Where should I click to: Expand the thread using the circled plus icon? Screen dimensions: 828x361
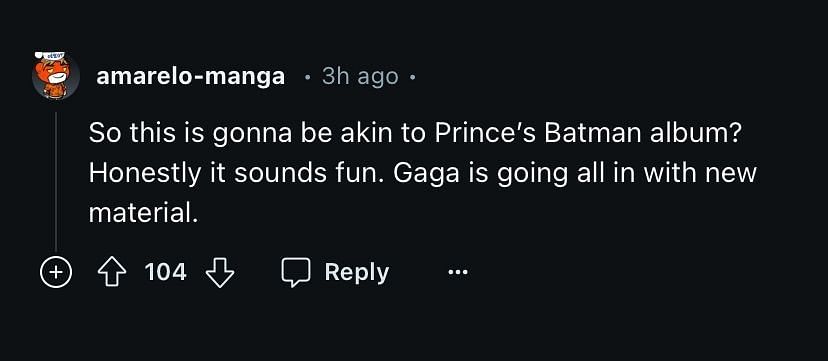pyautogui.click(x=56, y=272)
